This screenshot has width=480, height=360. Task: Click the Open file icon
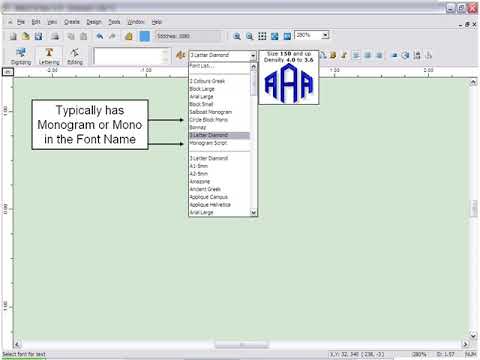pyautogui.click(x=26, y=36)
